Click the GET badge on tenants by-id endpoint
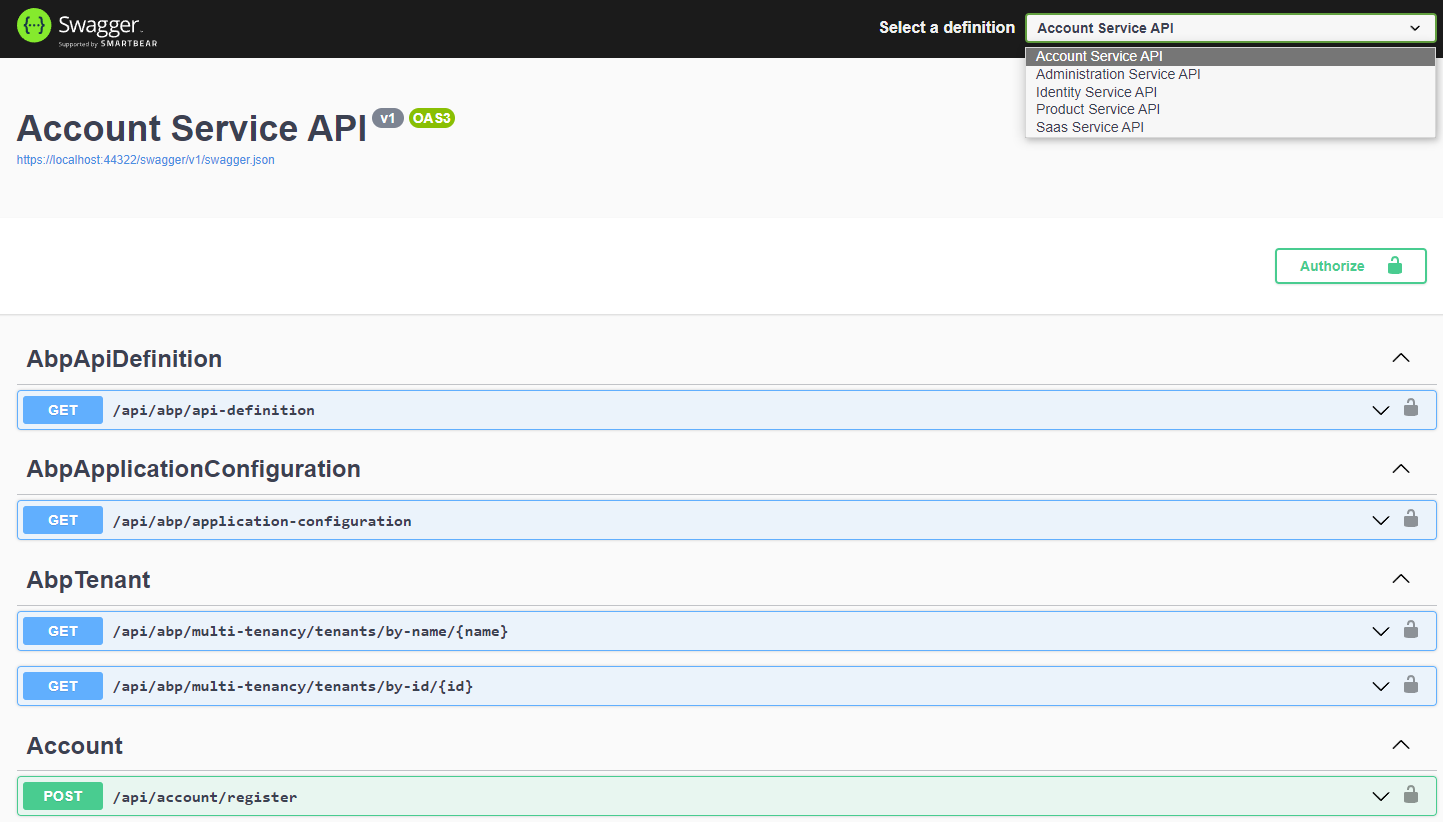 62,686
